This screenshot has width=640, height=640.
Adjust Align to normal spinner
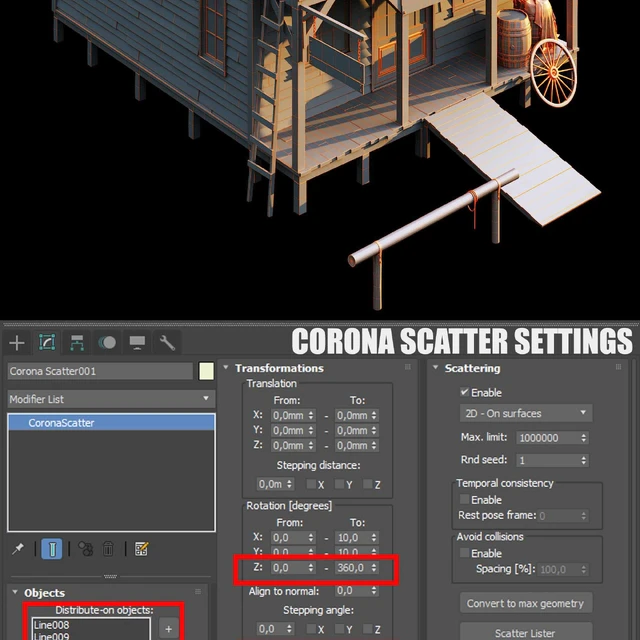374,591
